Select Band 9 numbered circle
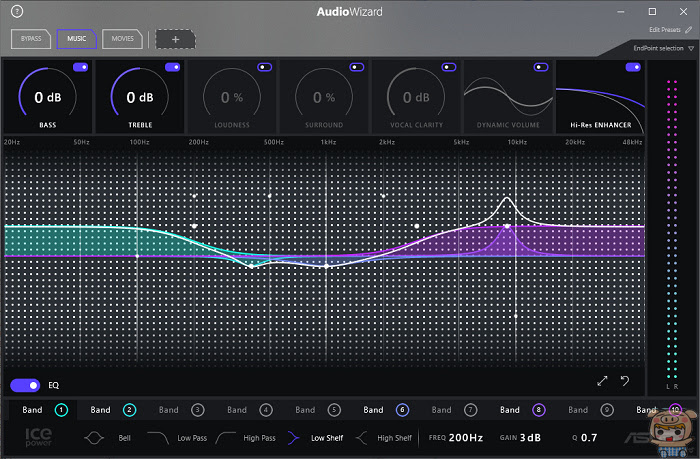This screenshot has height=459, width=700. (x=607, y=410)
